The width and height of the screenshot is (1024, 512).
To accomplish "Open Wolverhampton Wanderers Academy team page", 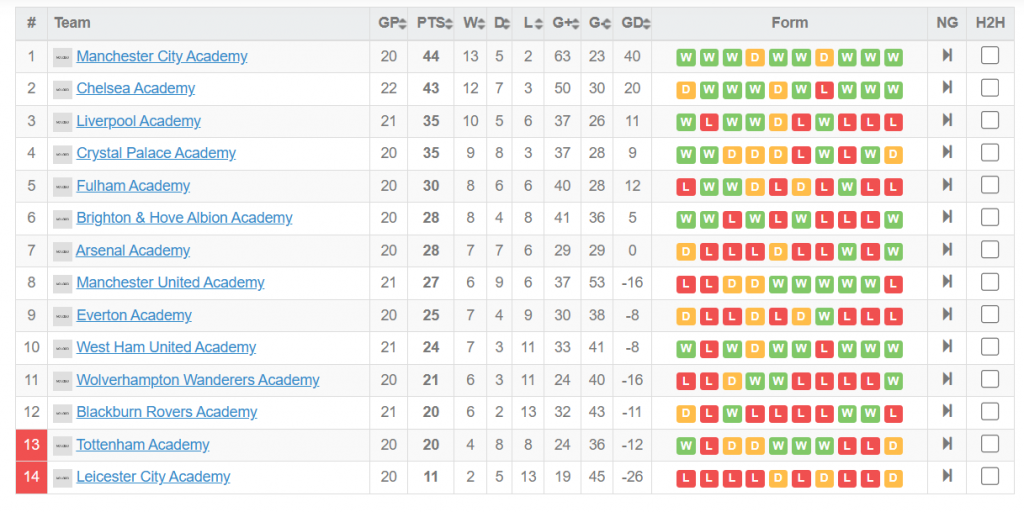I will [x=198, y=380].
